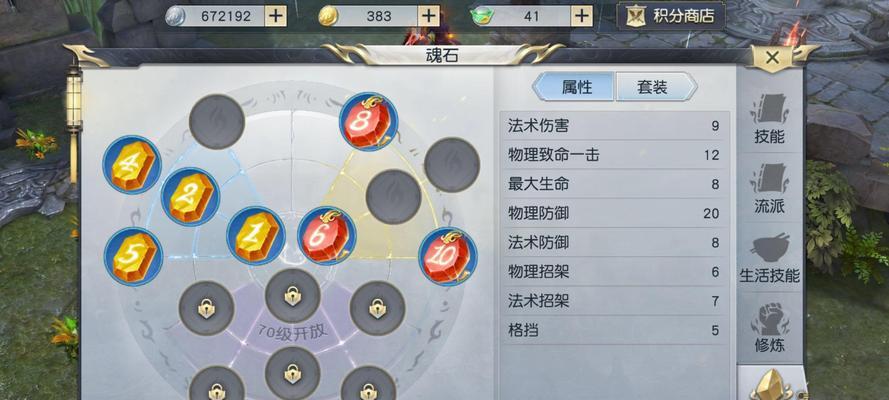The image size is (889, 400).
Task: Select the yellow soul stone numbered 5
Action: (x=133, y=257)
